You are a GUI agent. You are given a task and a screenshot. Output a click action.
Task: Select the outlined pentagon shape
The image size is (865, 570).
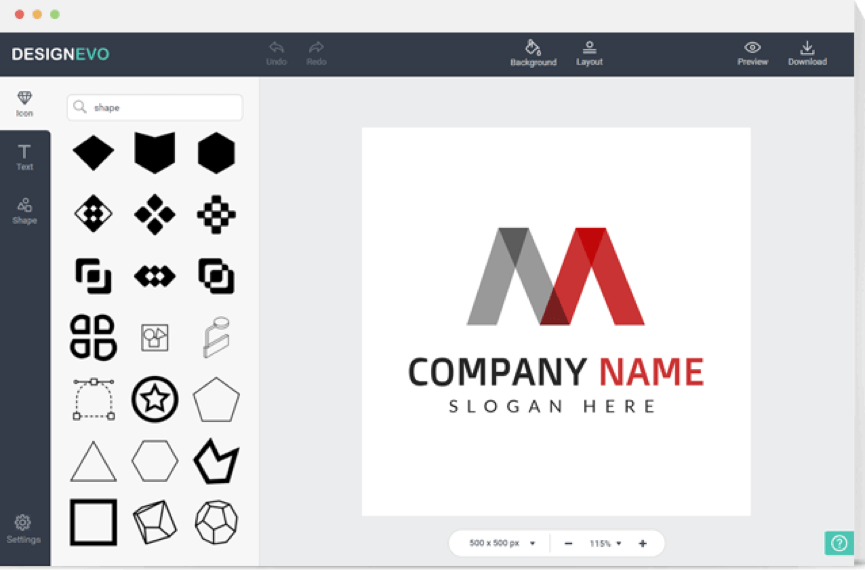[216, 399]
